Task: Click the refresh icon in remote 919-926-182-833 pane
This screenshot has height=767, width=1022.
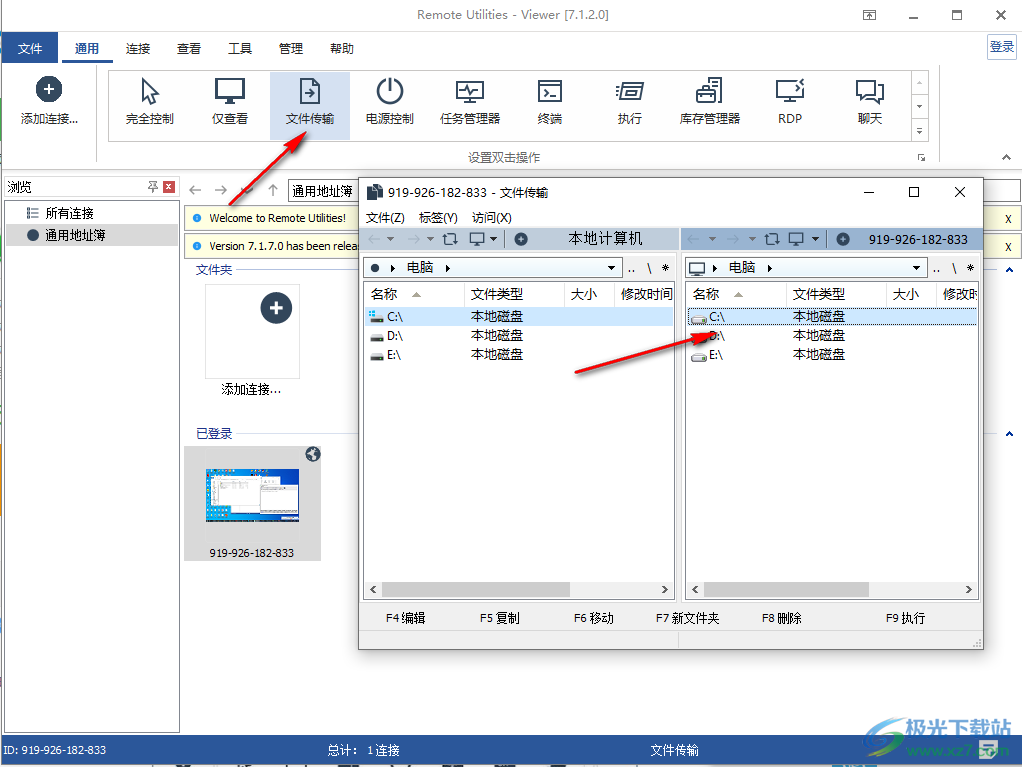Action: [772, 239]
